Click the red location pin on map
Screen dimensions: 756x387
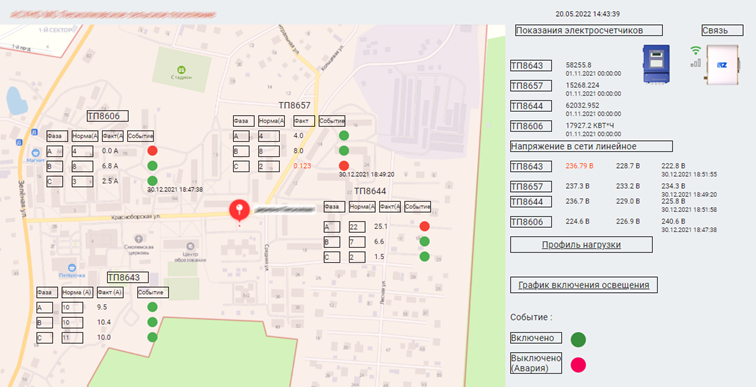[x=239, y=212]
